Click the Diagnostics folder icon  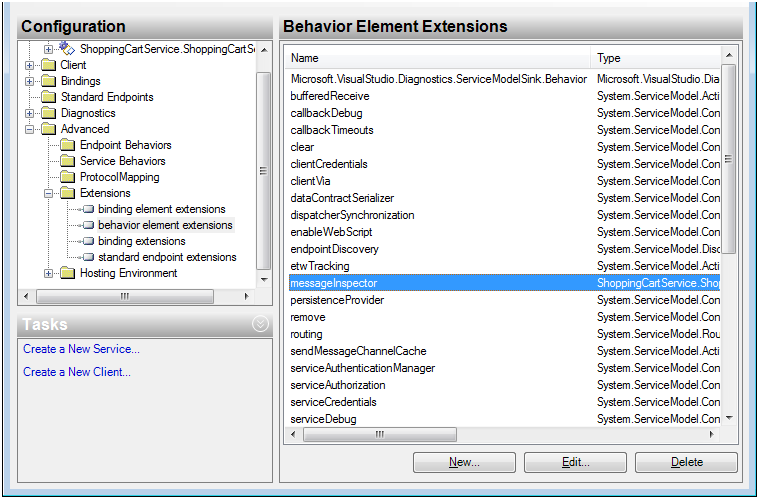coord(48,113)
